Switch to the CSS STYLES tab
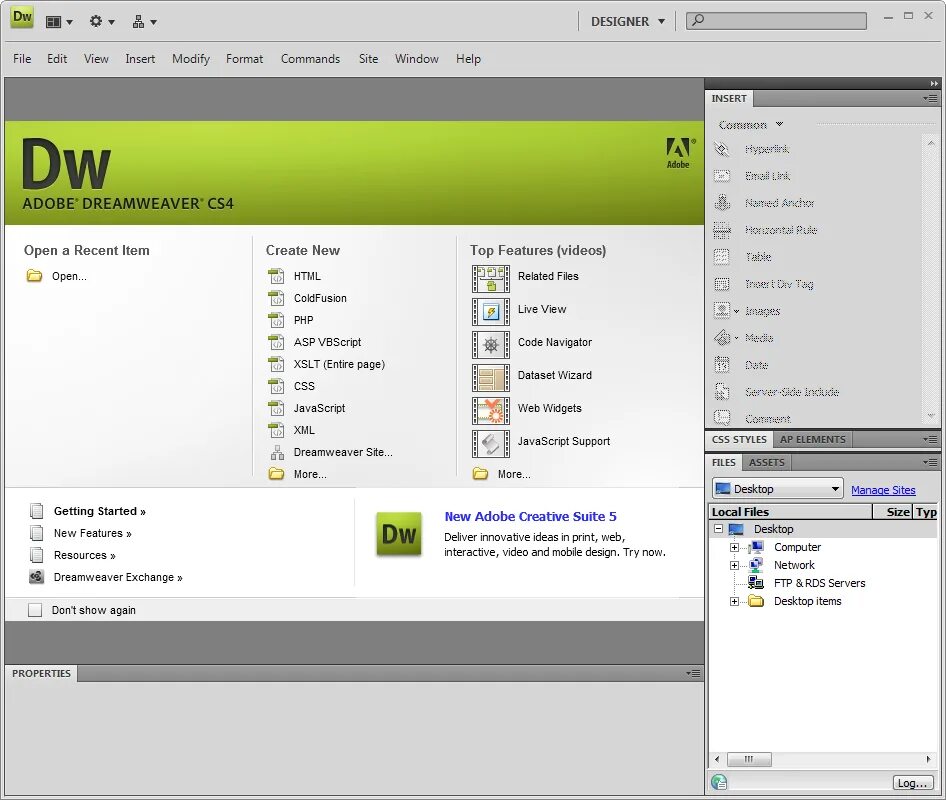The height and width of the screenshot is (800, 946). pyautogui.click(x=739, y=439)
